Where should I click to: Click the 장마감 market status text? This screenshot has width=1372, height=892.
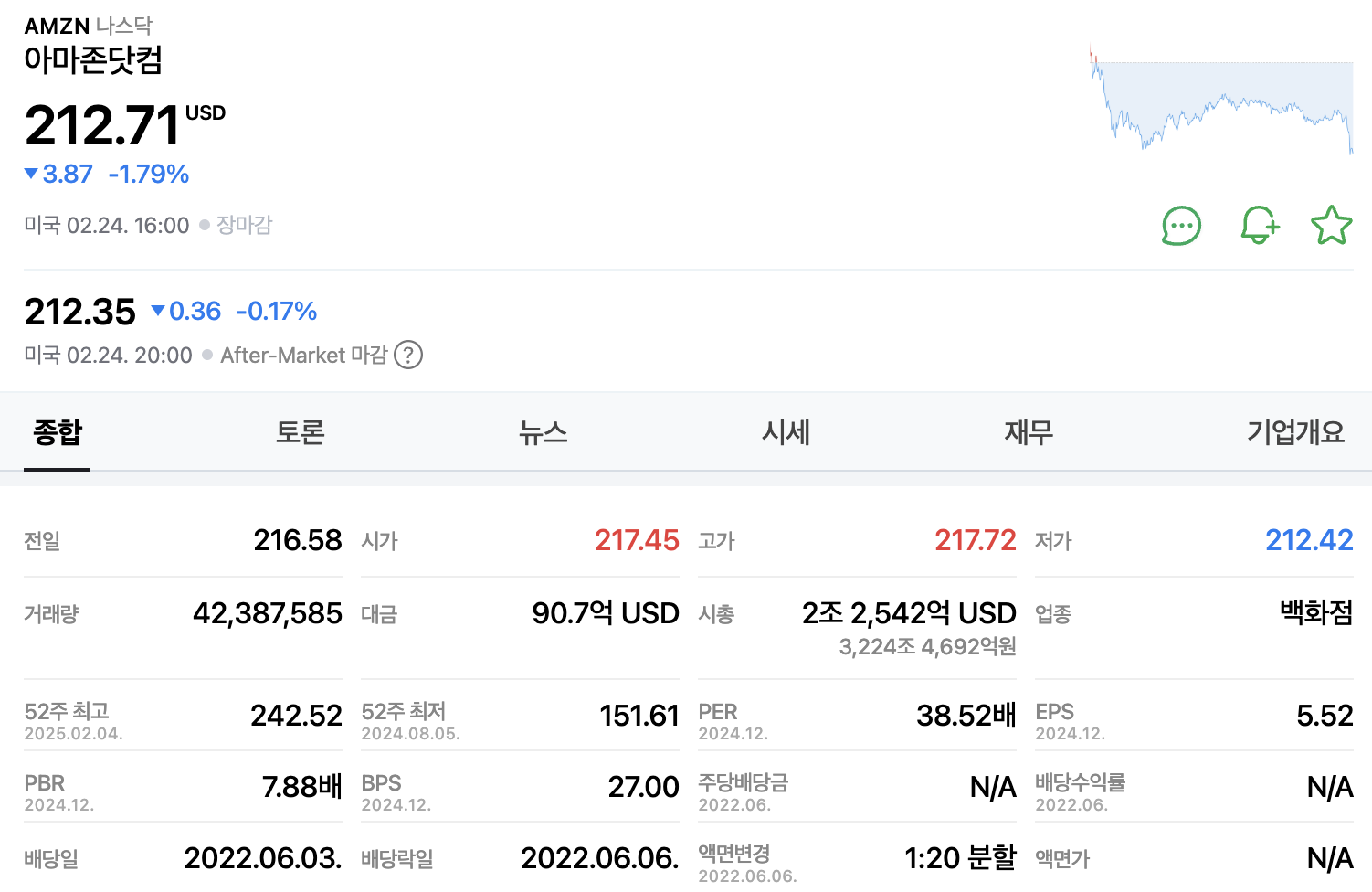244,225
